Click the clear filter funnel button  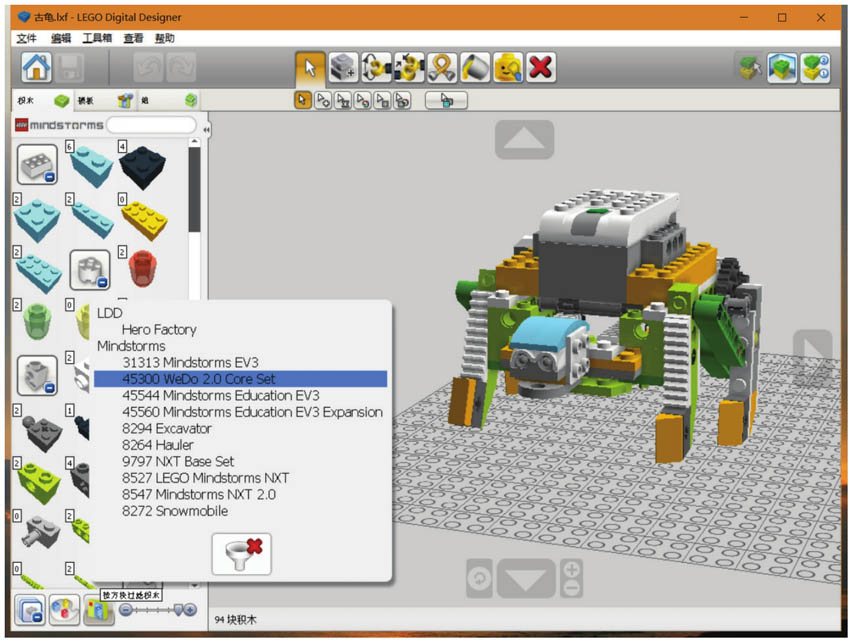[241, 554]
